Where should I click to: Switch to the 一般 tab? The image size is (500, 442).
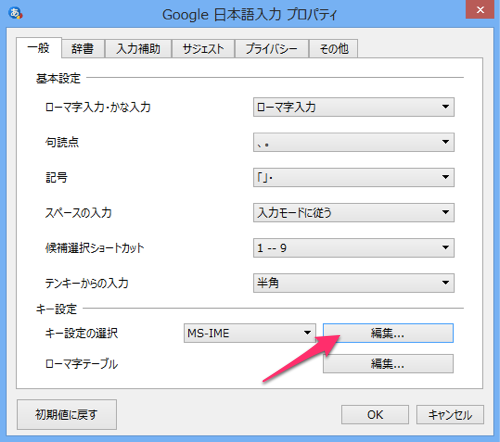click(x=39, y=48)
